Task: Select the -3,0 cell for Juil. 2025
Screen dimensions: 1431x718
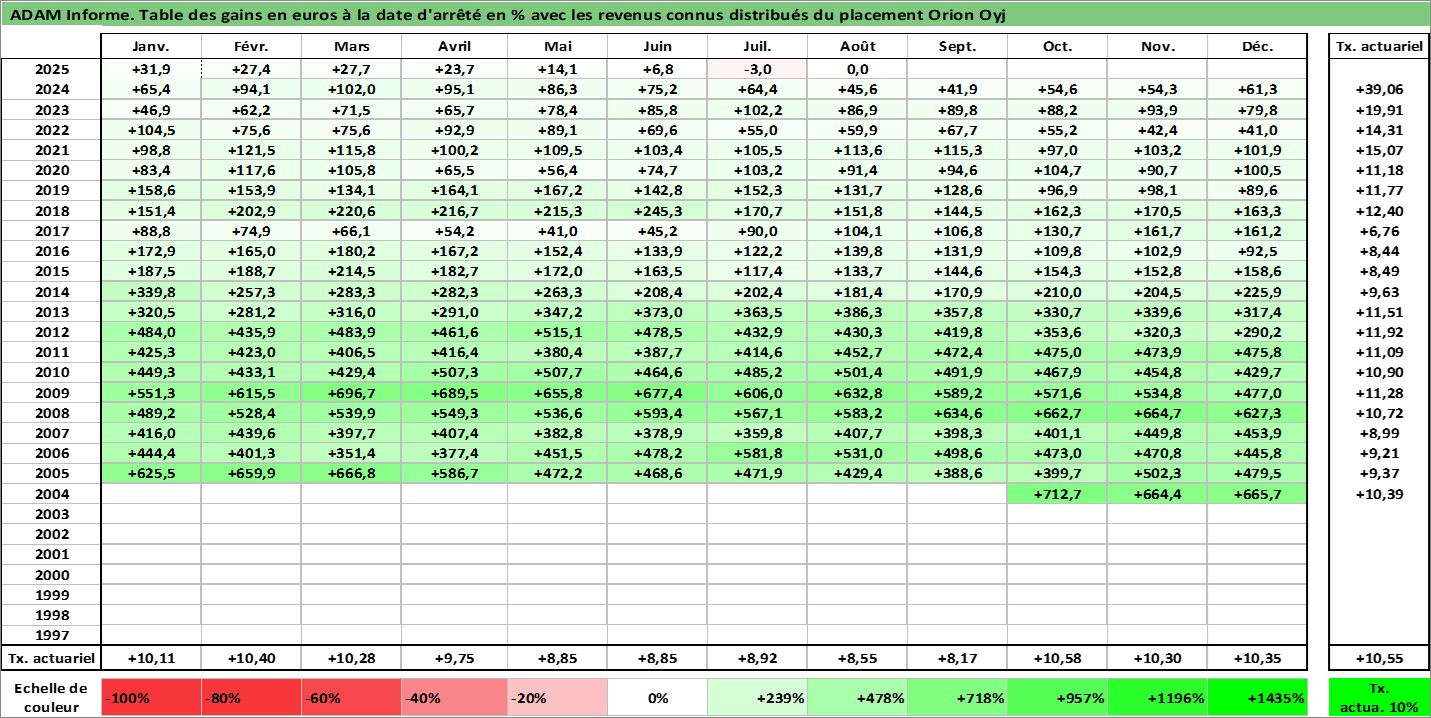Action: (758, 69)
